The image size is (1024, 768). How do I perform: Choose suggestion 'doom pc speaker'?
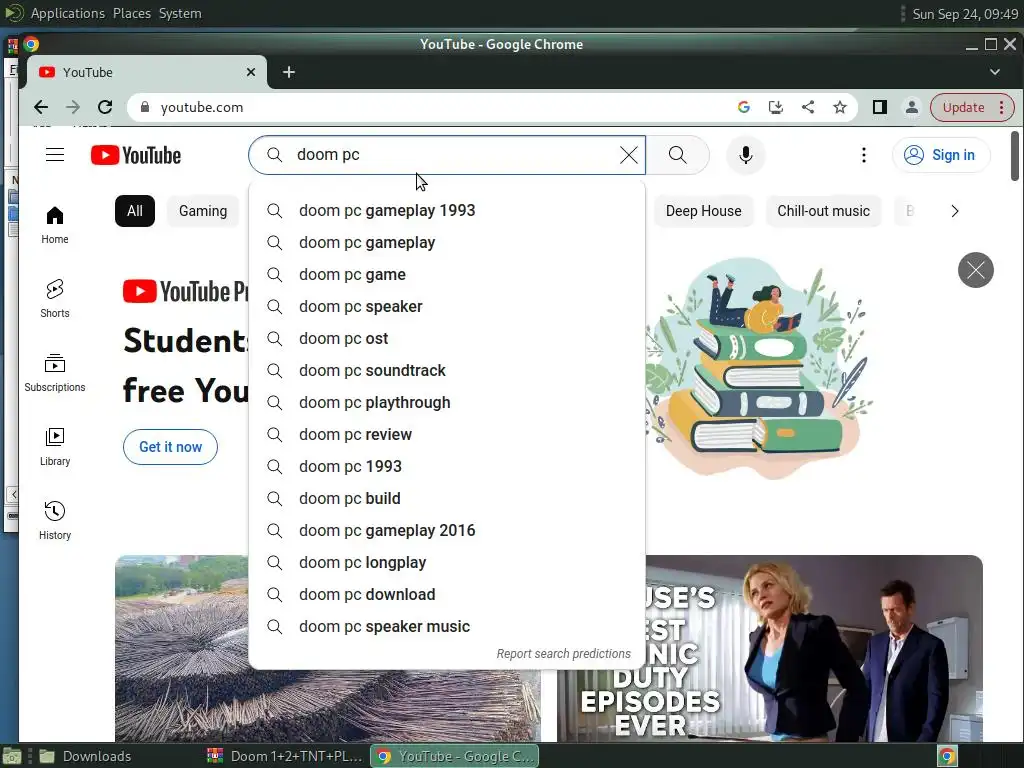pos(447,306)
